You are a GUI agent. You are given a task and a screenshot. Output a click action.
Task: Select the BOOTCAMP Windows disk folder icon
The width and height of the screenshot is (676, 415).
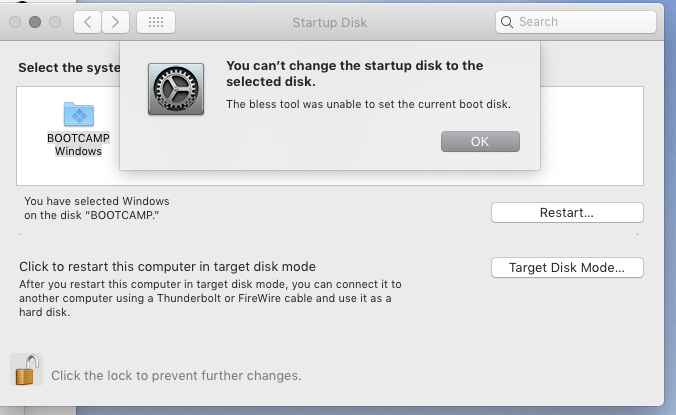[x=78, y=114]
